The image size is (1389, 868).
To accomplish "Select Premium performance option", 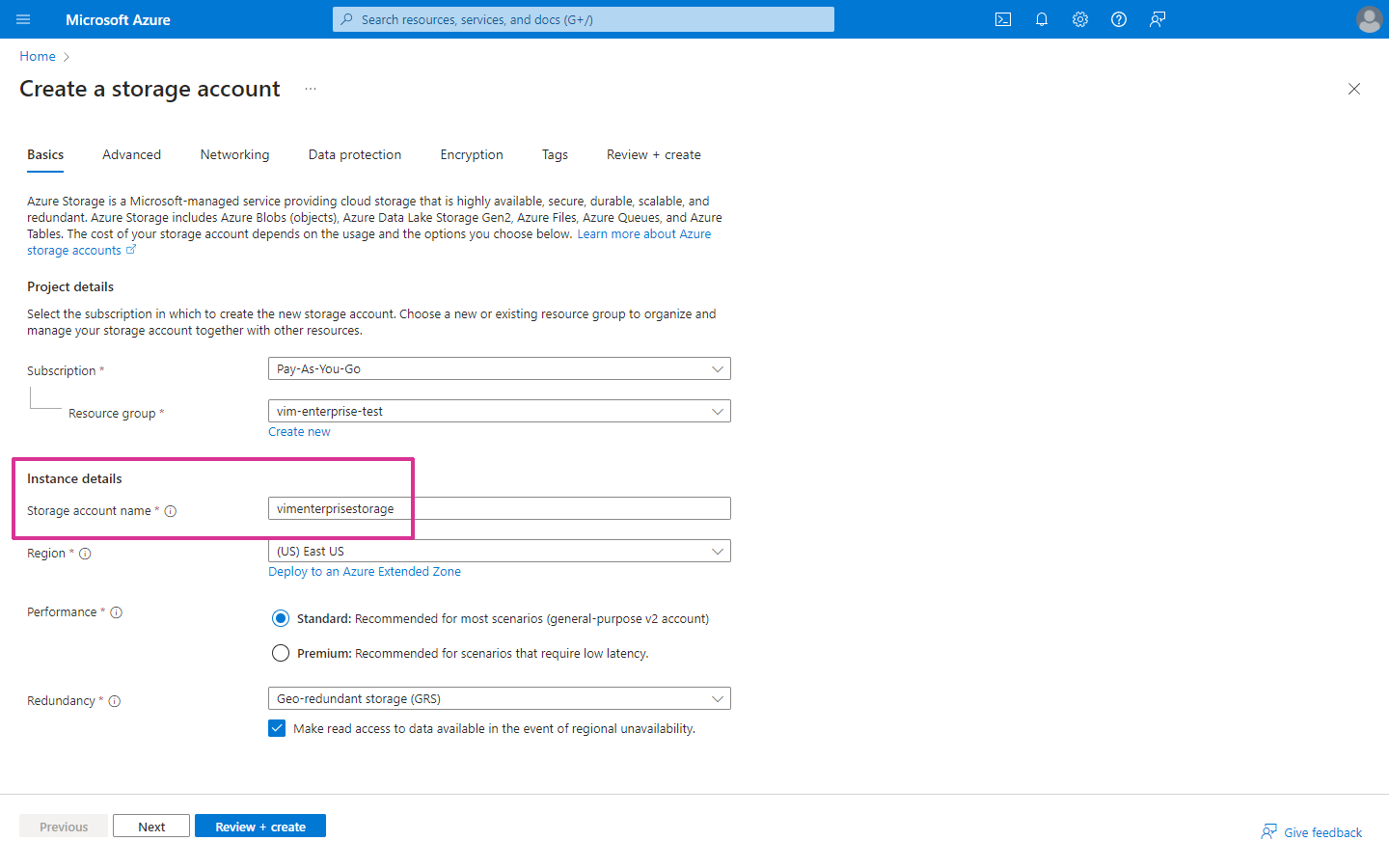I will (281, 653).
